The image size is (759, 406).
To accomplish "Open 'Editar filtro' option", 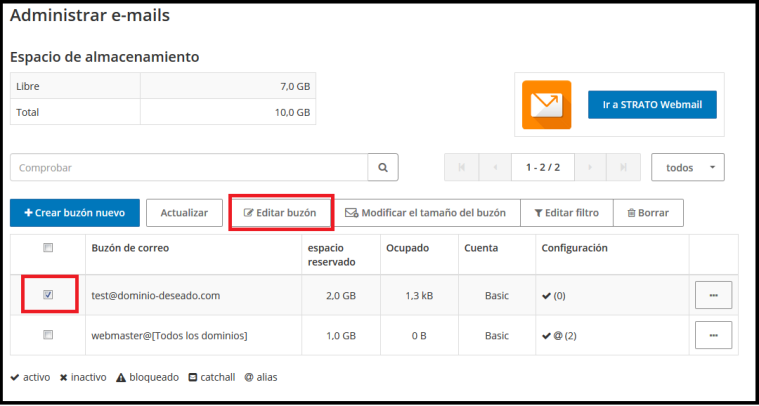I will click(x=566, y=213).
